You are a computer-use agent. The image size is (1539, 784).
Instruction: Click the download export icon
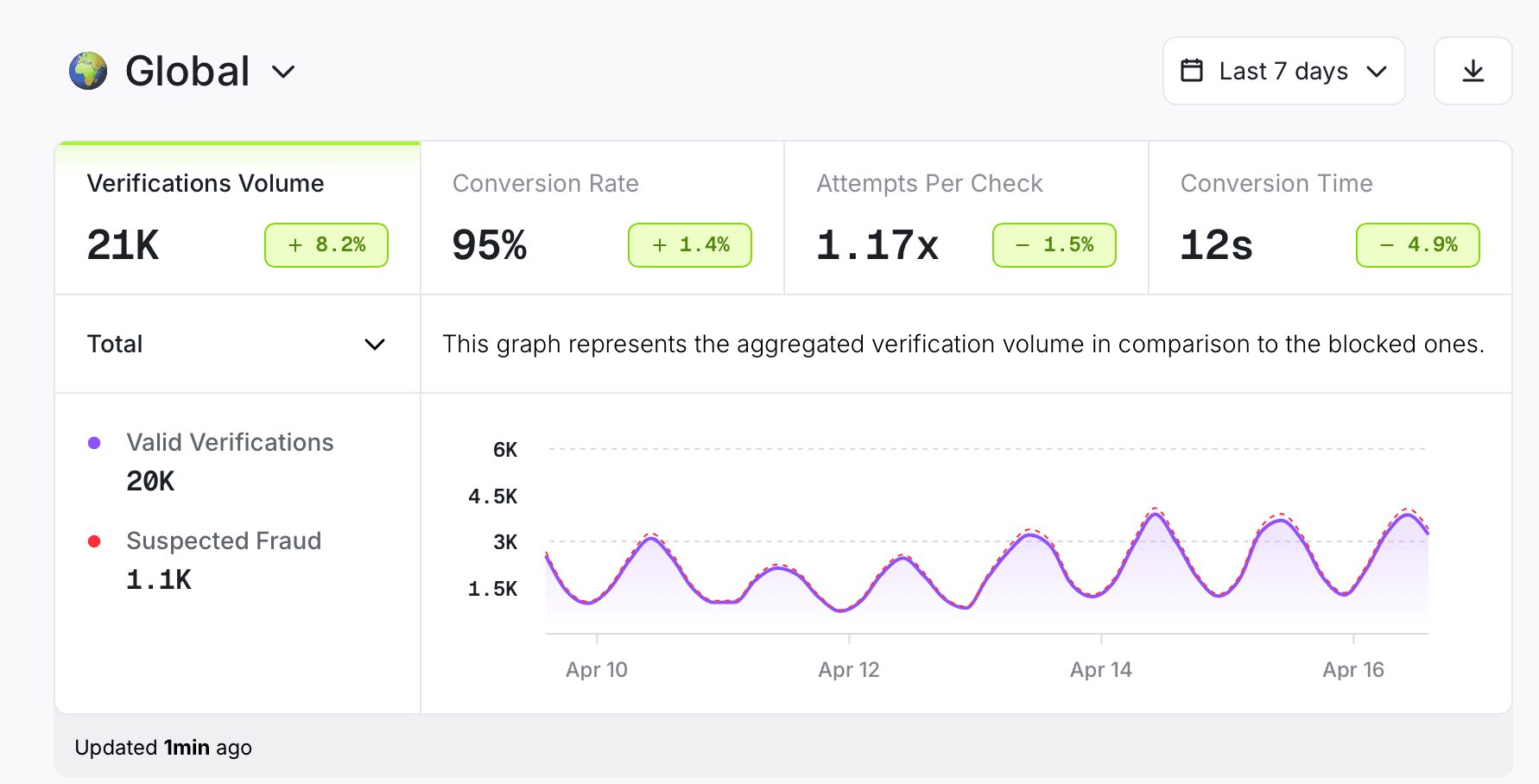[x=1473, y=71]
